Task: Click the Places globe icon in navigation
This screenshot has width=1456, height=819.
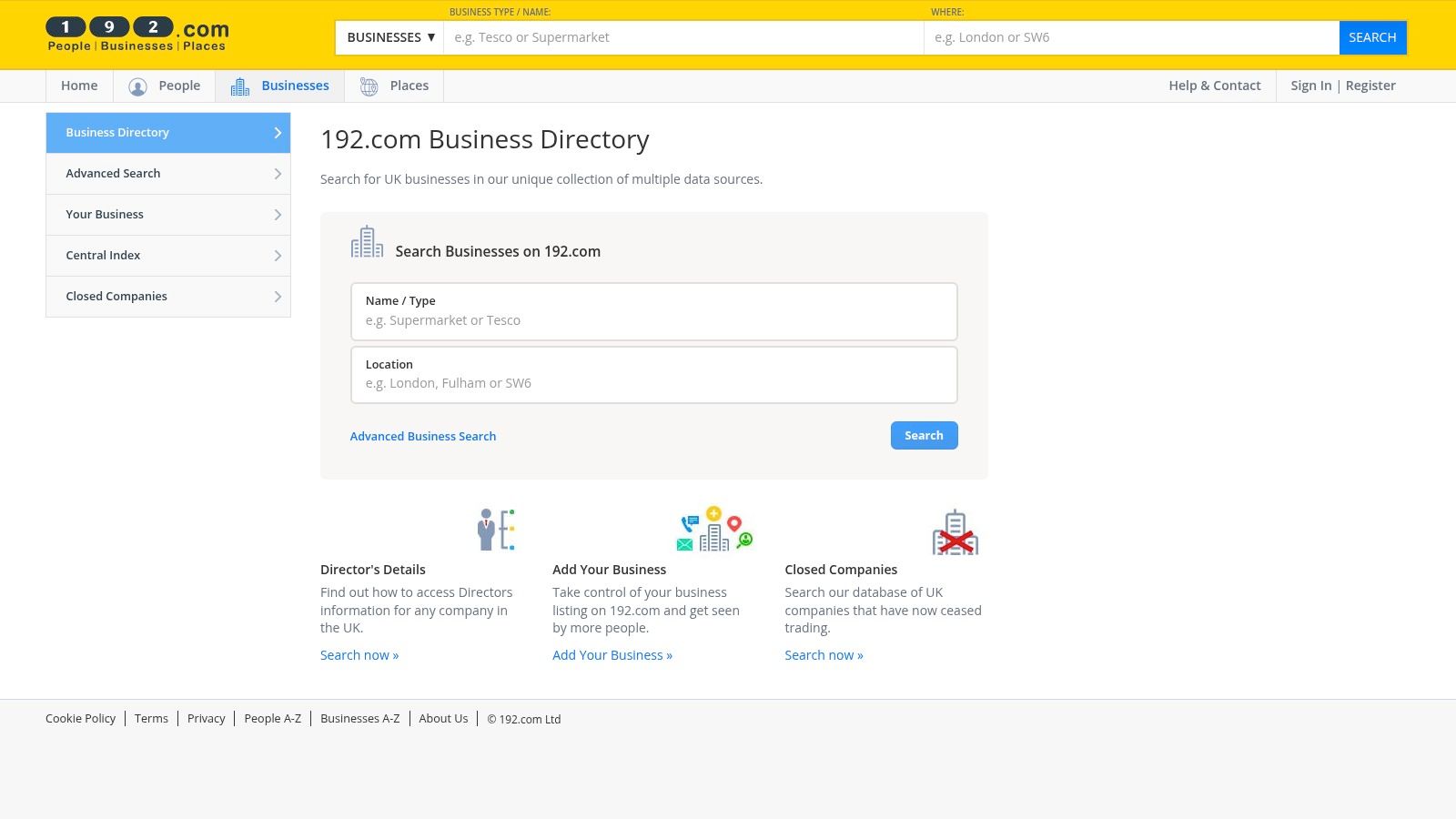Action: coord(369,86)
